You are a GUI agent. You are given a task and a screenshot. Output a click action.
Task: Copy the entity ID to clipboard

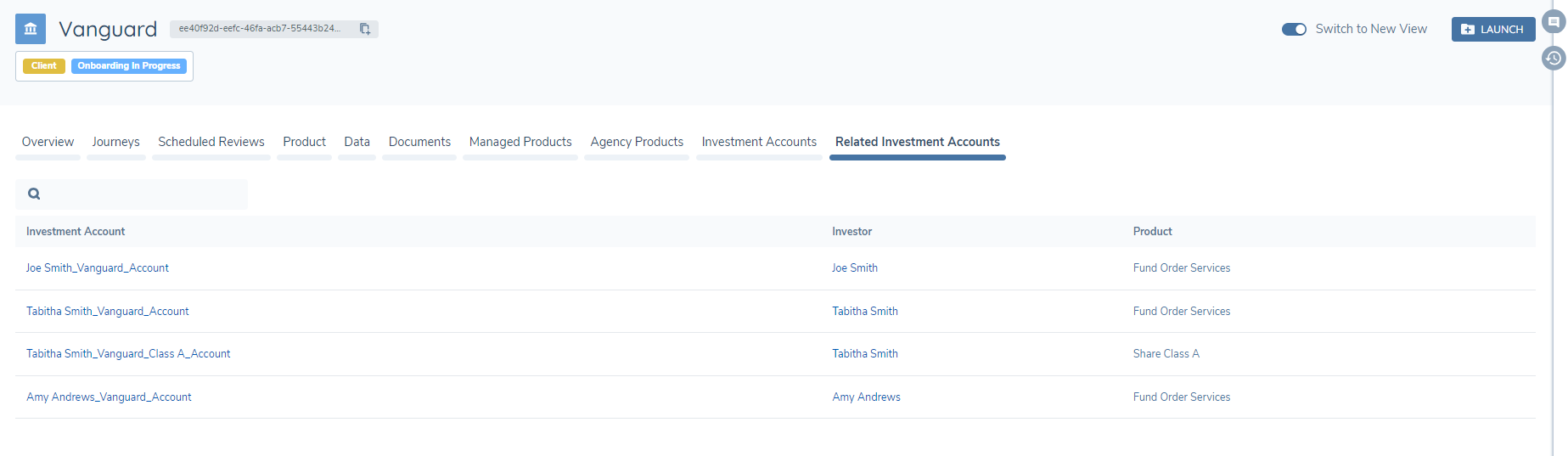click(365, 29)
